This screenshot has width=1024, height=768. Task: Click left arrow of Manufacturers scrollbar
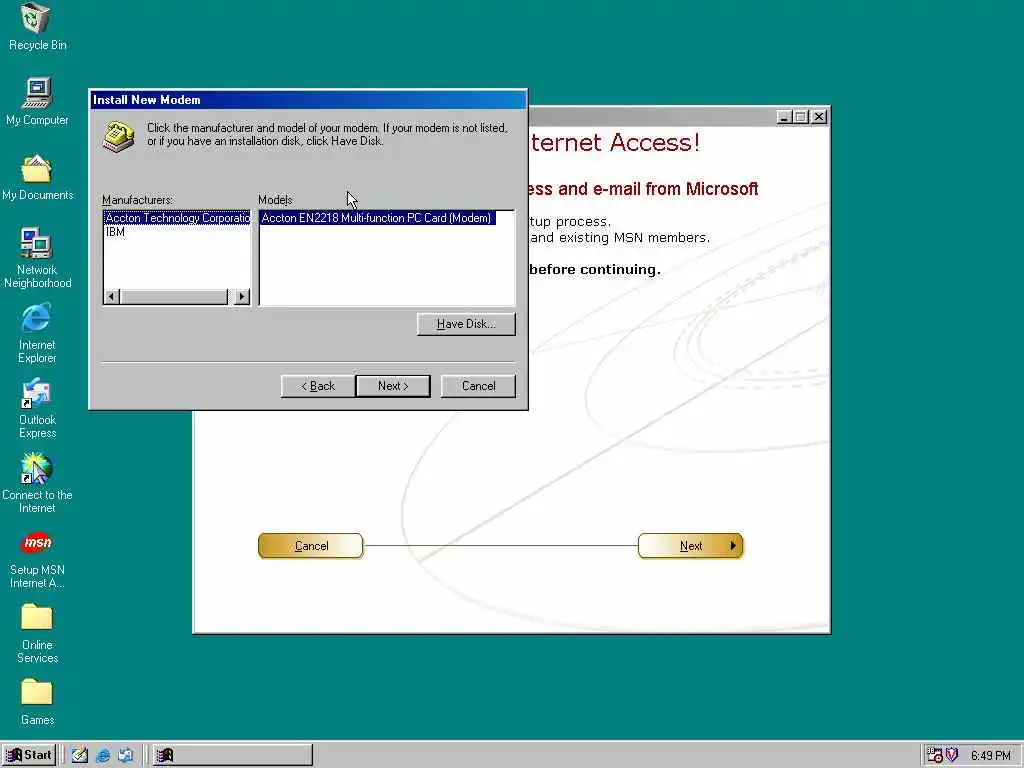tap(112, 297)
